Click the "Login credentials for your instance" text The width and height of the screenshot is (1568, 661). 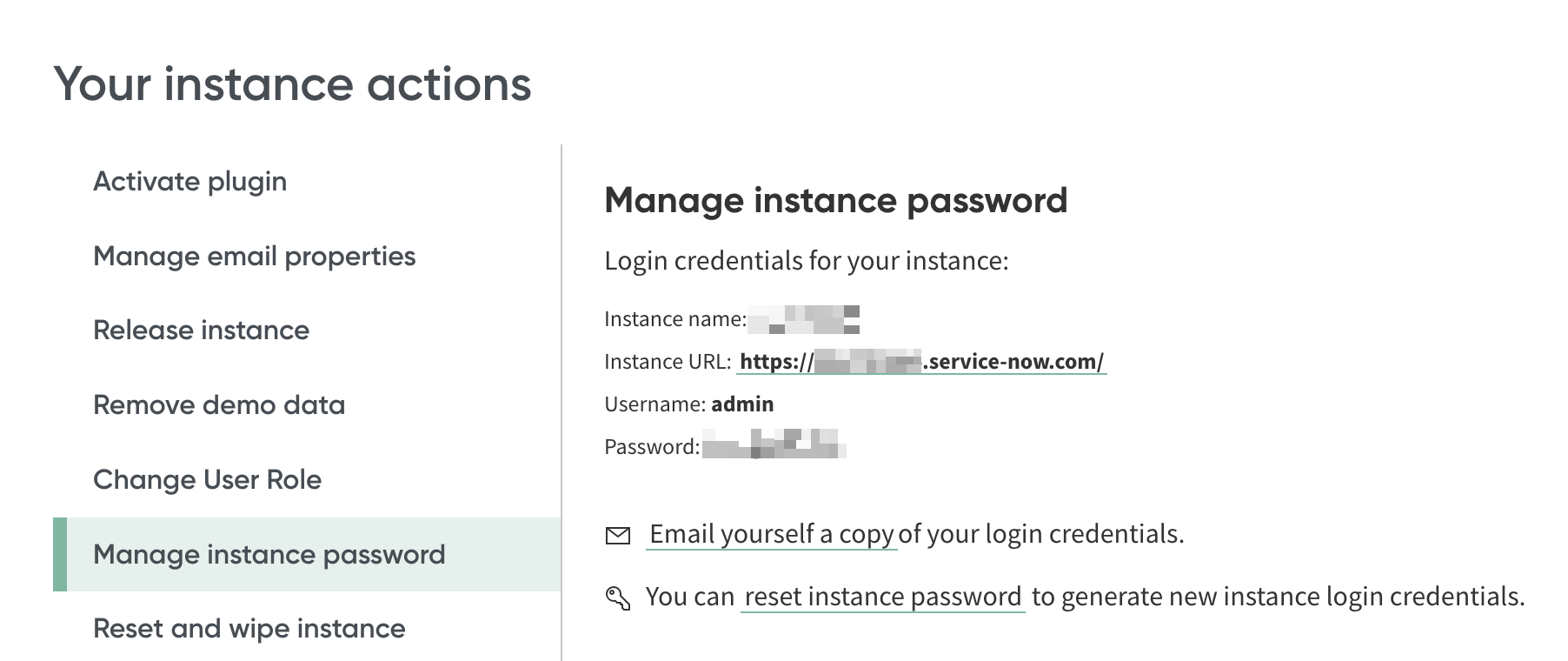coord(806,261)
